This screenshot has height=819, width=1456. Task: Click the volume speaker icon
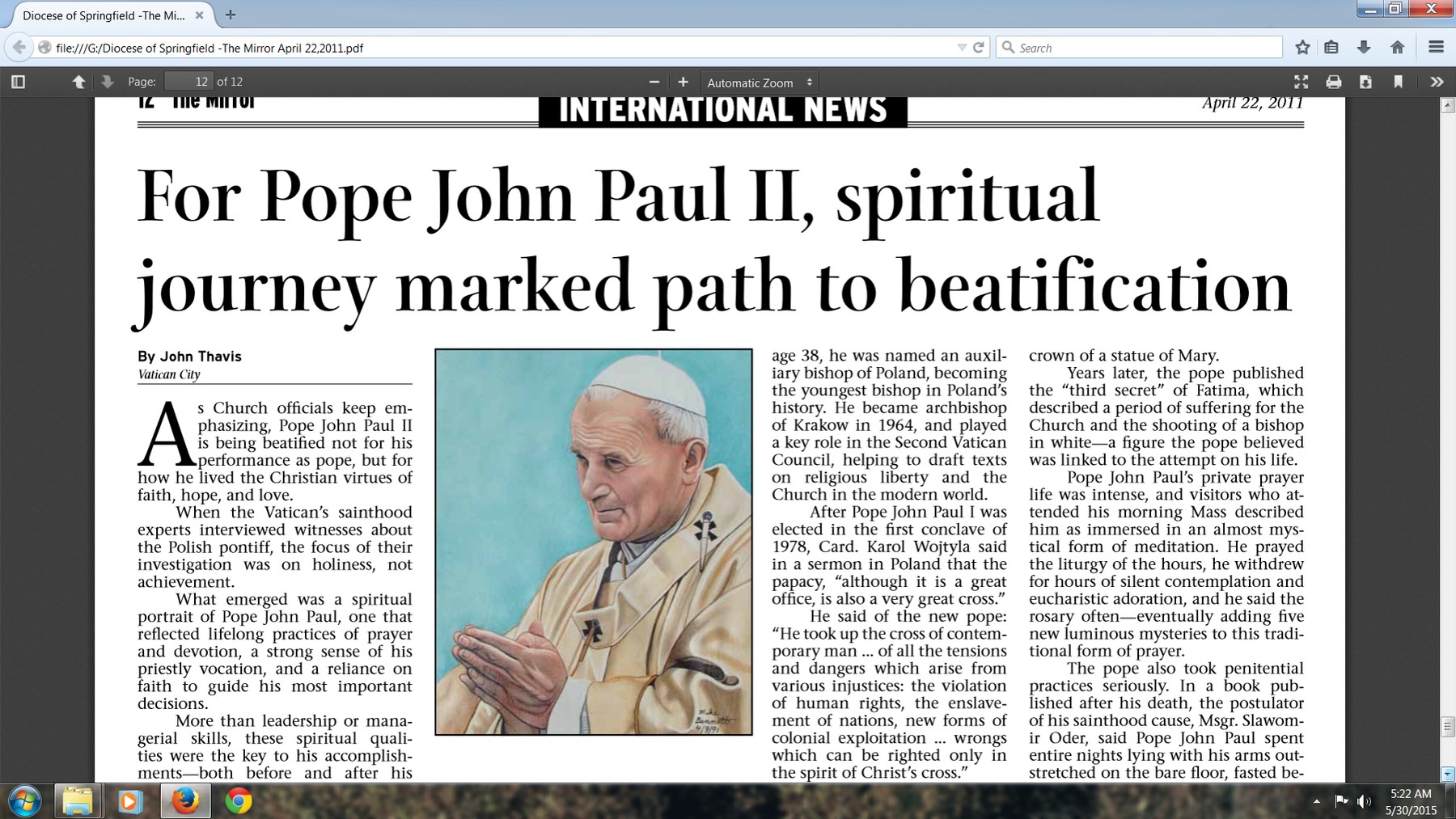pos(1365,801)
